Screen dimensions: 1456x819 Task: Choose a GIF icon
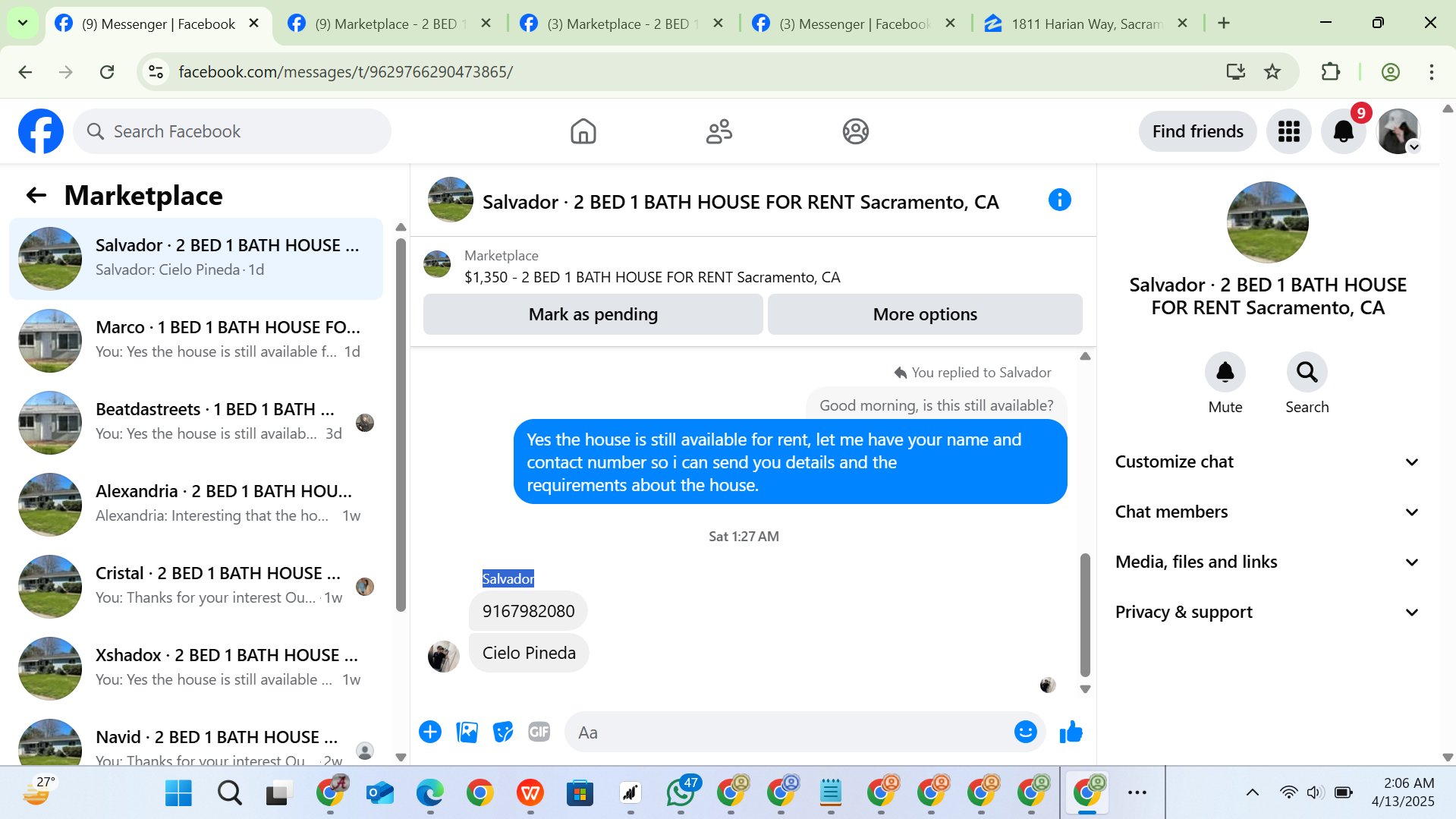coord(539,732)
